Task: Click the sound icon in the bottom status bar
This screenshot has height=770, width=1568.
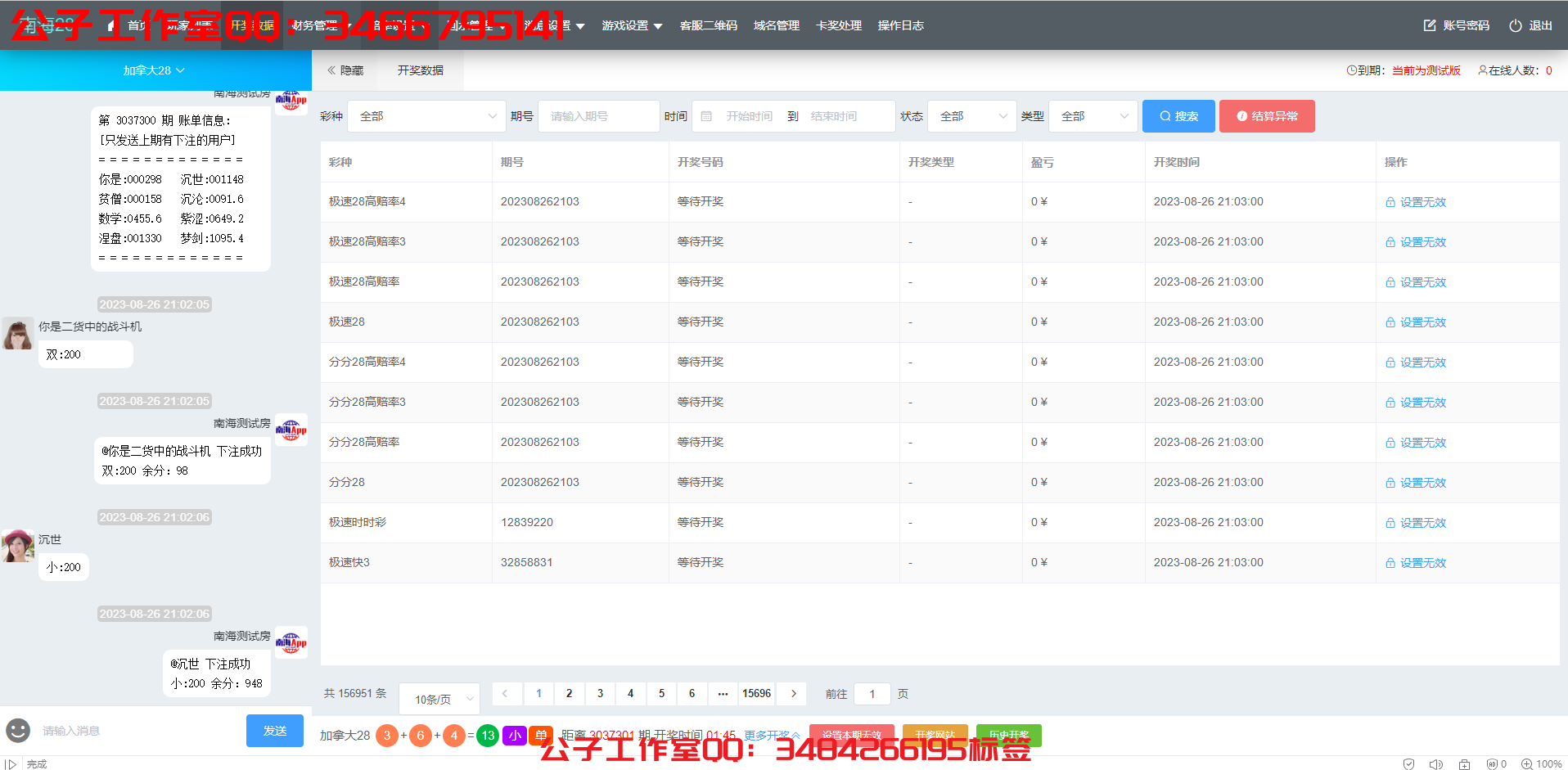Action: tap(1435, 763)
